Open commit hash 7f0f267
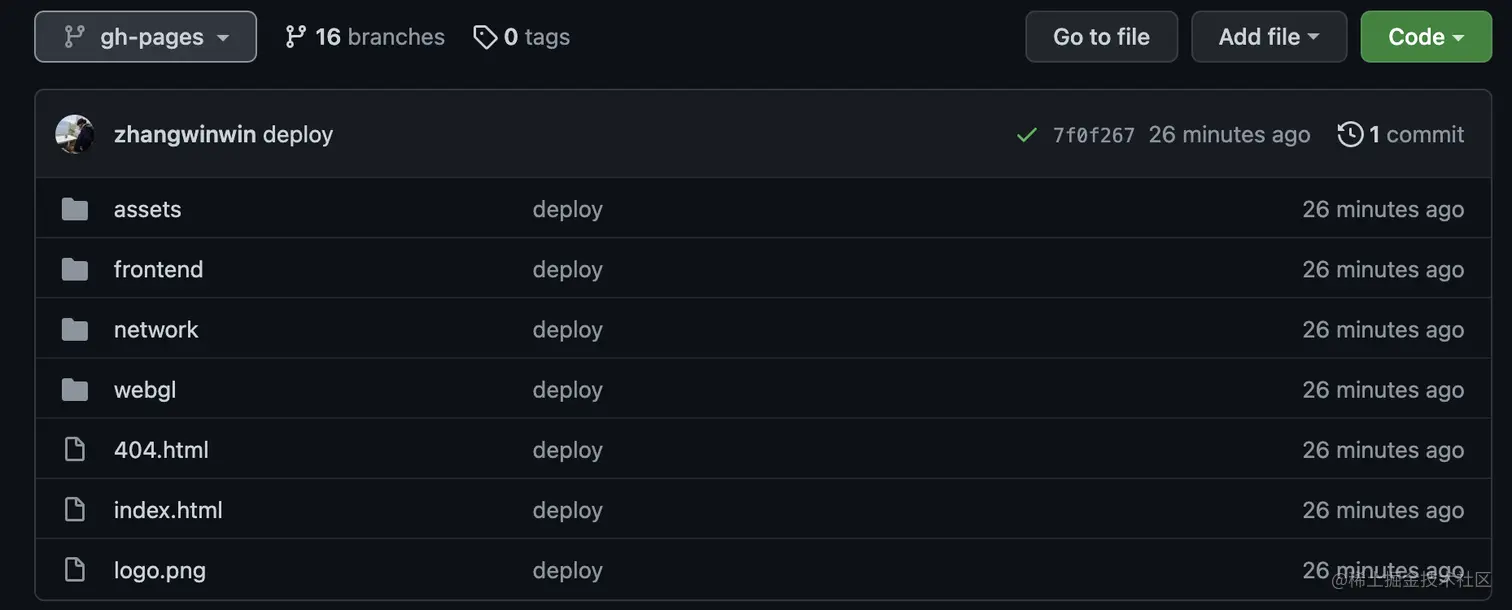 point(1094,135)
